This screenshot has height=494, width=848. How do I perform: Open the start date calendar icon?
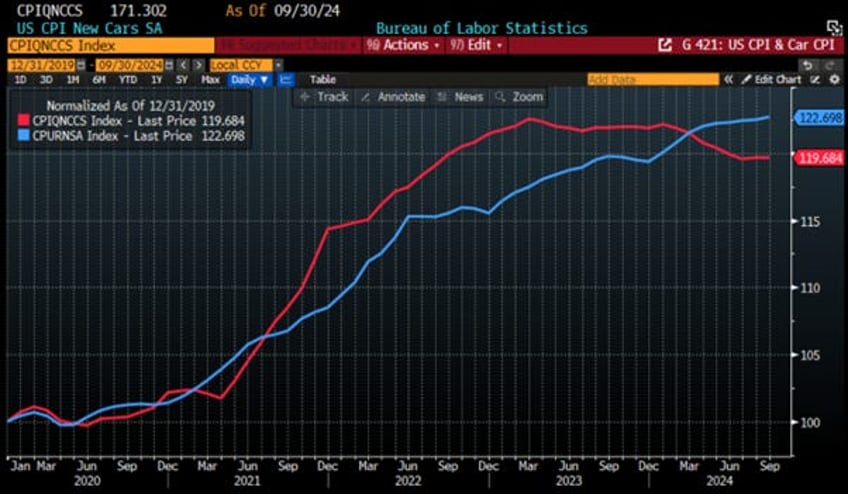point(81,65)
